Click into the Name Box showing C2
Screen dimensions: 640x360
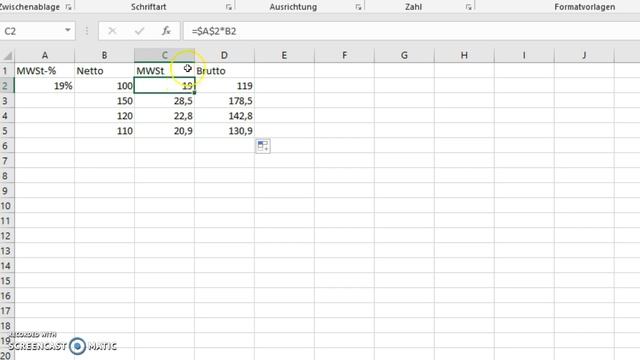coord(31,31)
